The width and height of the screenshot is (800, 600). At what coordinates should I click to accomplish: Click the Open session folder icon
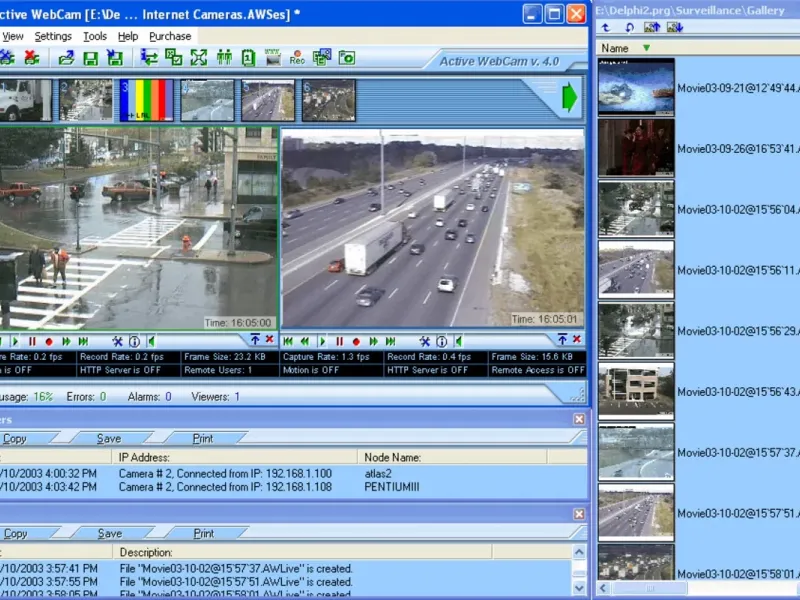tap(66, 58)
